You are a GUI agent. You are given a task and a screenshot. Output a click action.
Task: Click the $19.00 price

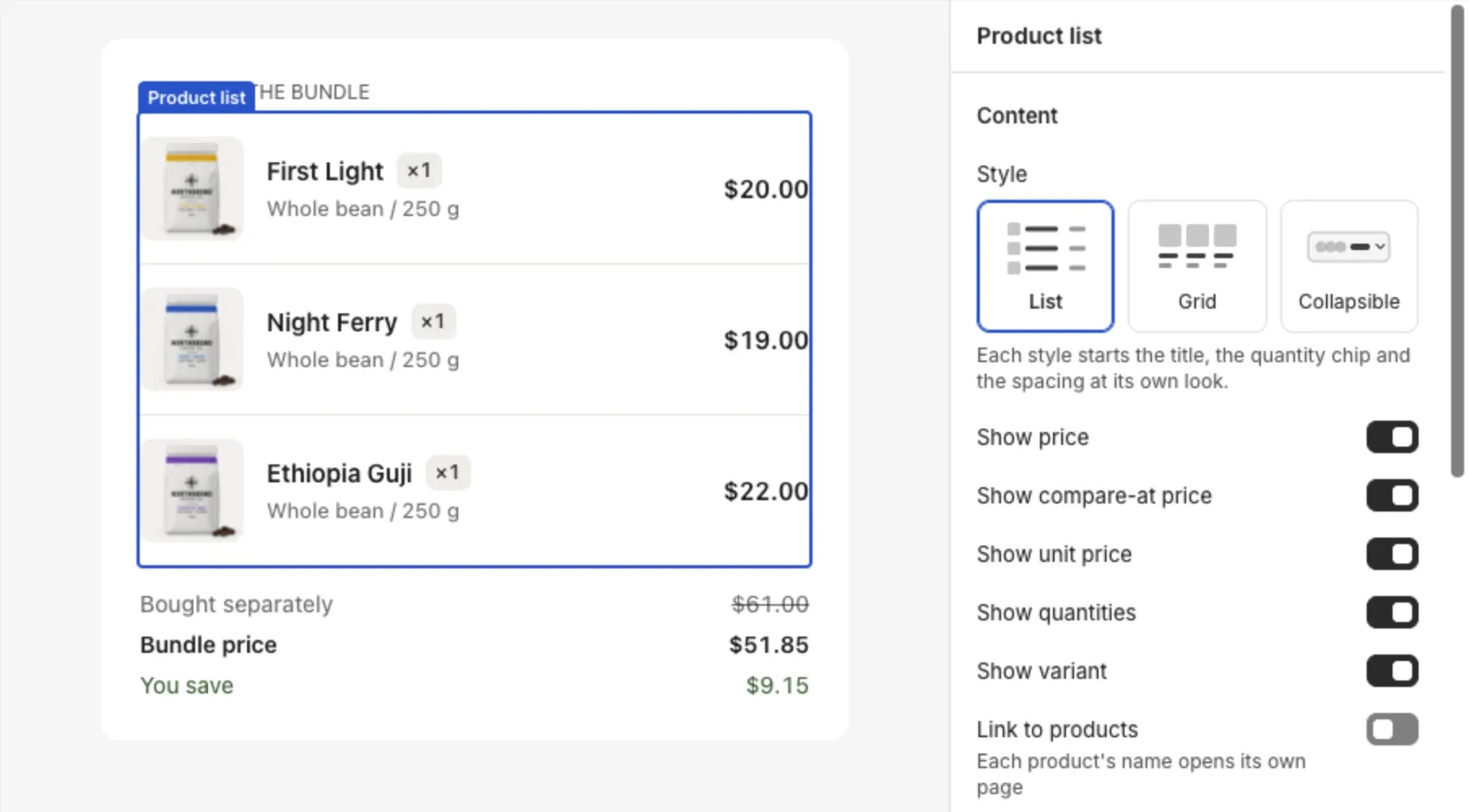click(765, 340)
